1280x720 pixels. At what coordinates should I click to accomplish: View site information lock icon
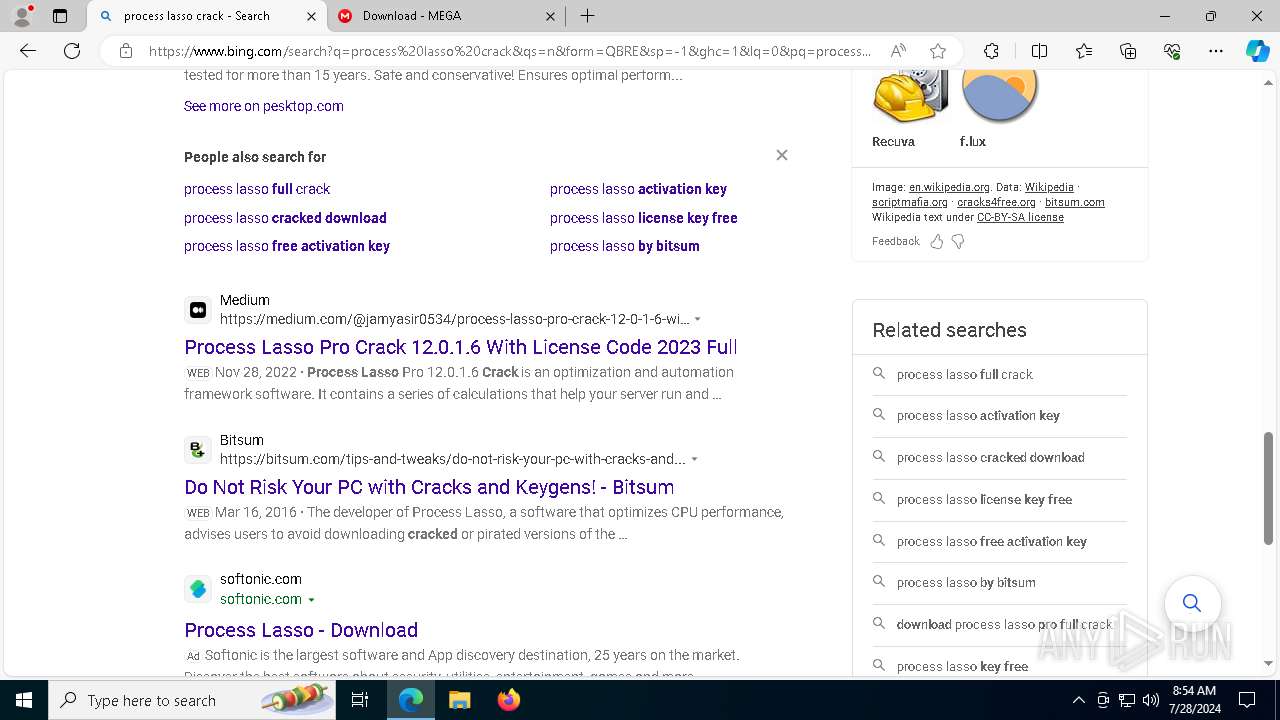point(126,51)
